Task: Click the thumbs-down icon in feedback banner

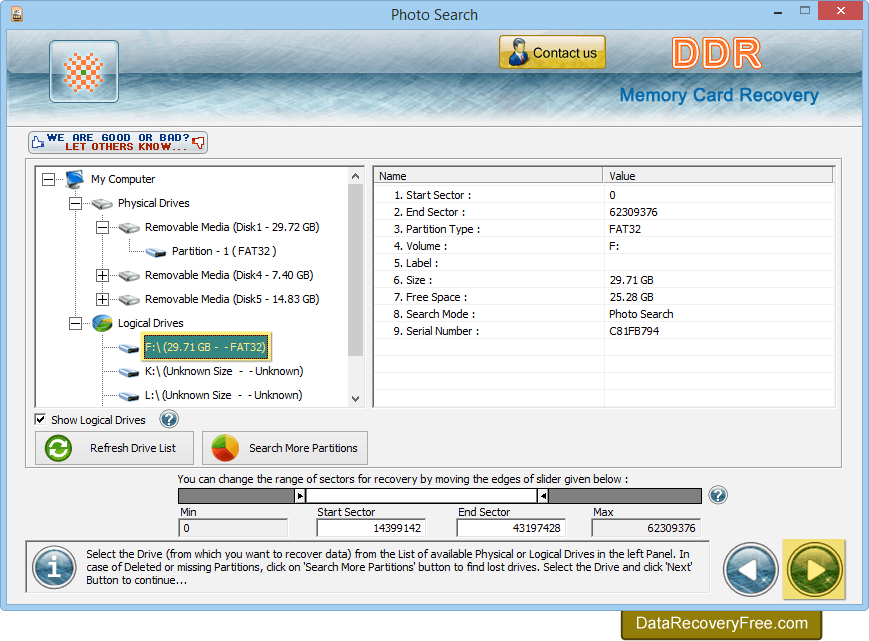Action: point(198,143)
